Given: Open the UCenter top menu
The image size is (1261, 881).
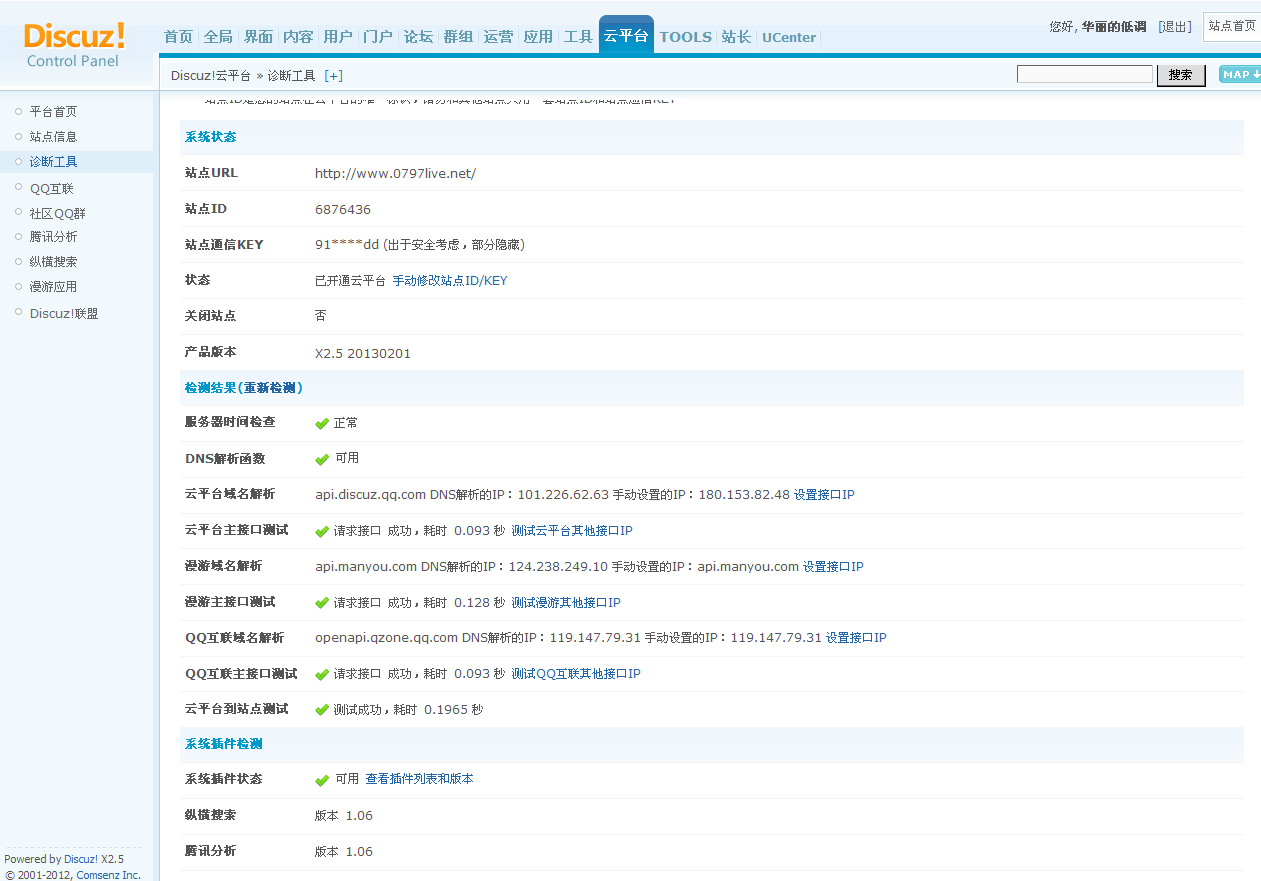Looking at the screenshot, I should click(x=789, y=37).
